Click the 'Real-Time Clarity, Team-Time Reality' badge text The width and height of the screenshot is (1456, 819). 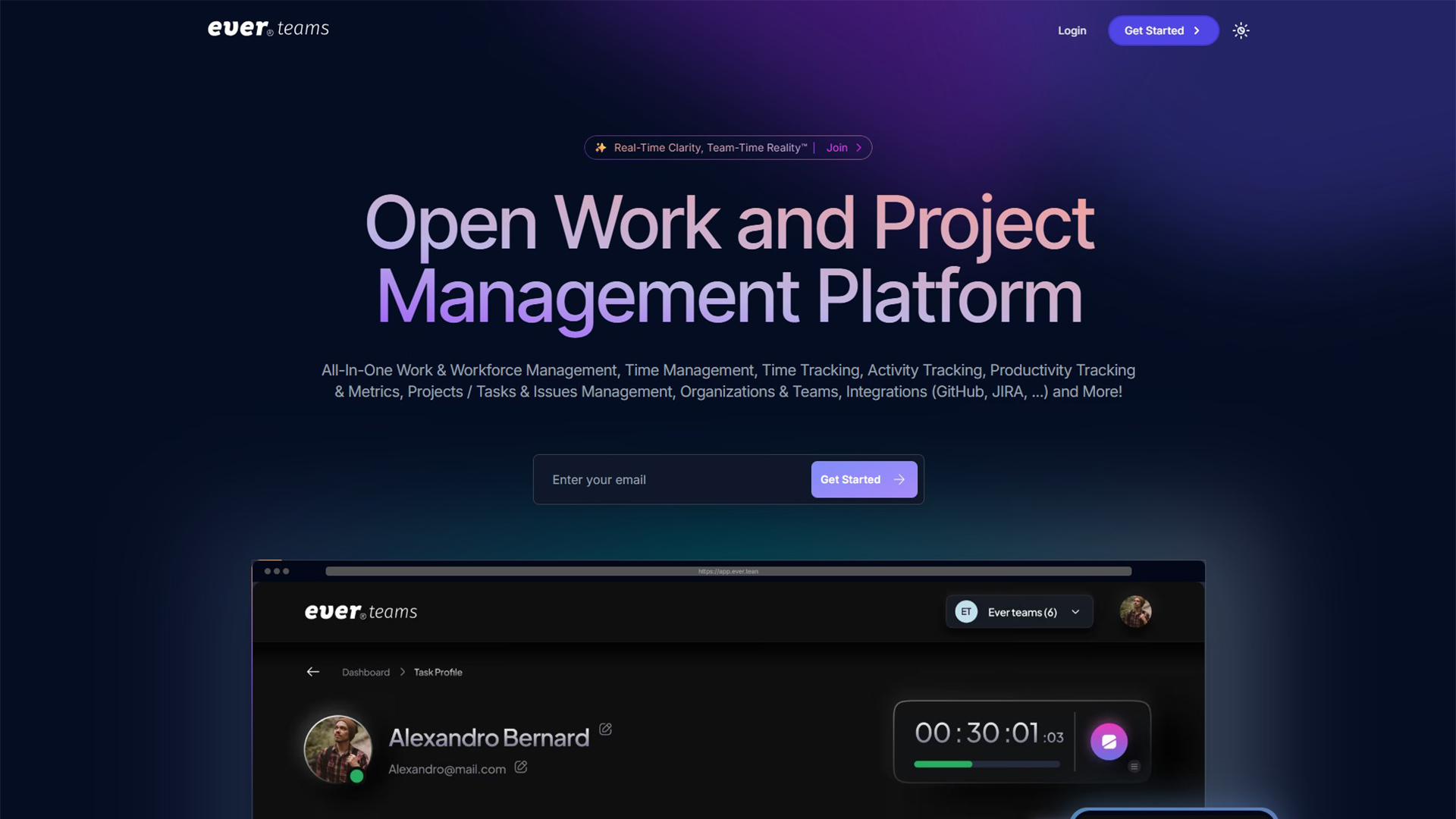711,148
